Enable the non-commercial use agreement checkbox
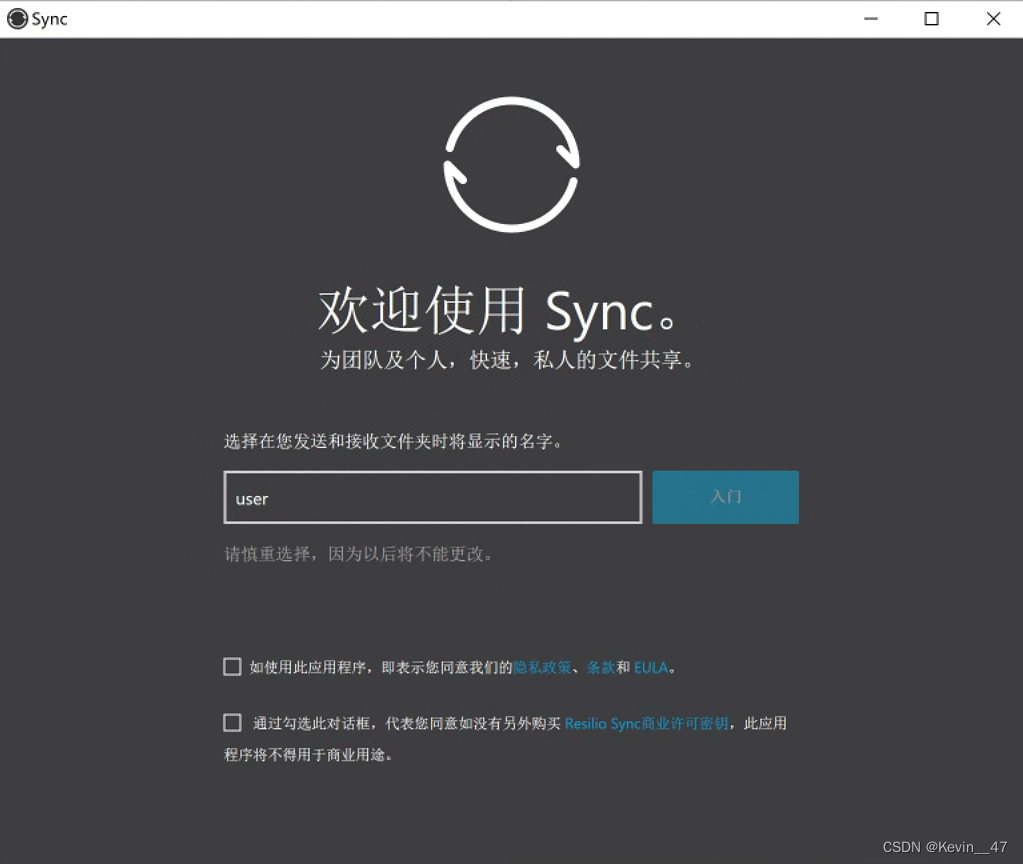The width and height of the screenshot is (1023, 864). point(232,723)
